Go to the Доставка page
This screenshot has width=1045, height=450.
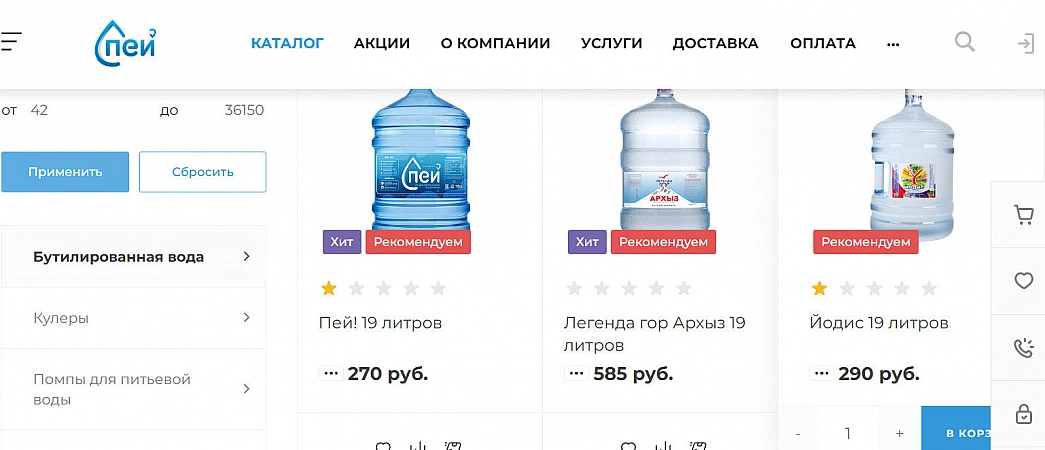click(715, 43)
